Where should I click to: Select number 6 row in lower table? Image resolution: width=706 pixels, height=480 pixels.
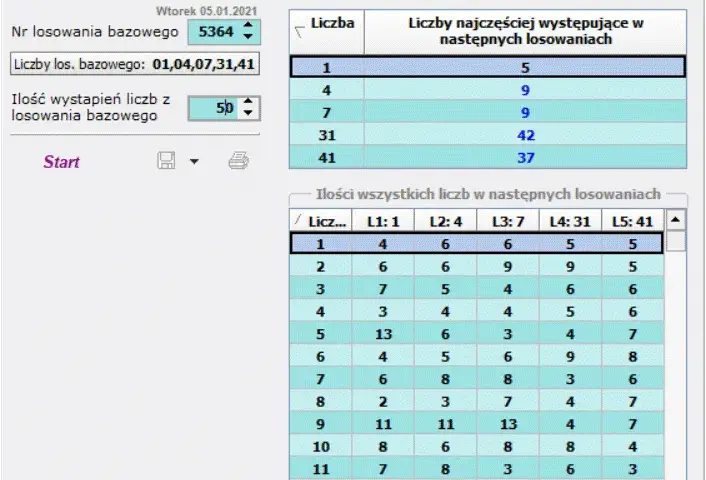click(x=477, y=356)
